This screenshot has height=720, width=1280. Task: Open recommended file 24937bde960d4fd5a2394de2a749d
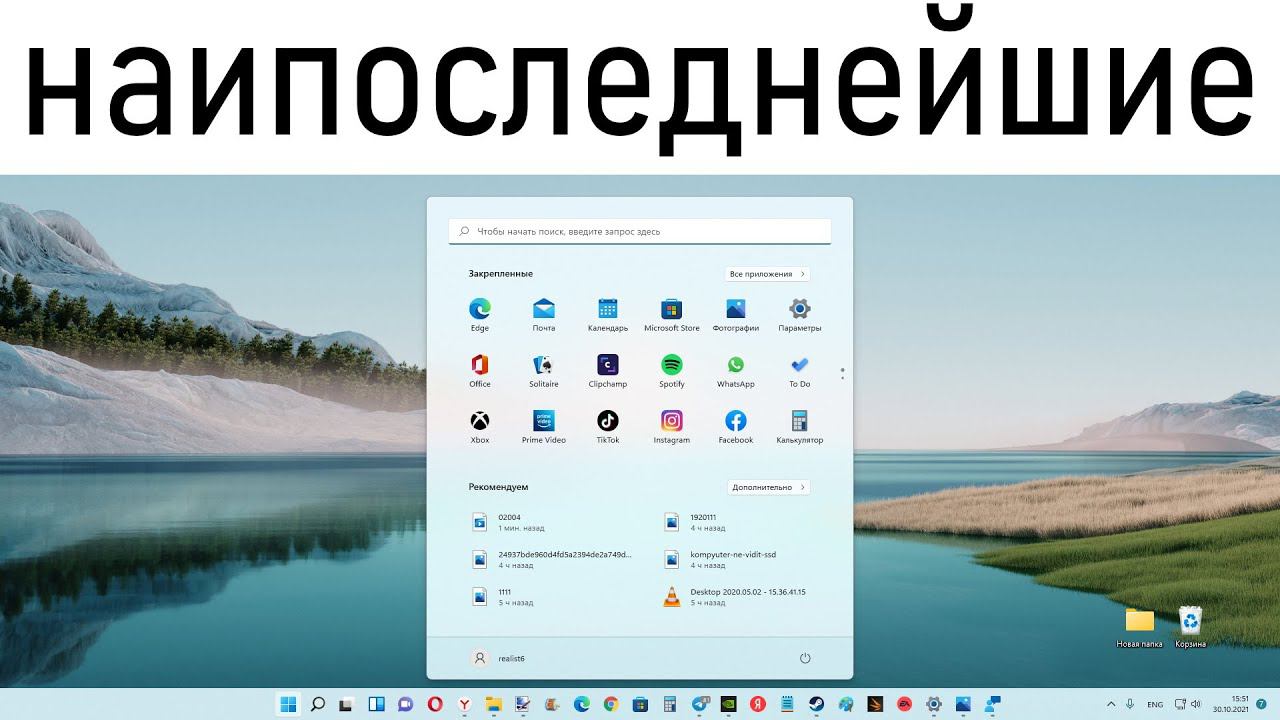(552, 559)
